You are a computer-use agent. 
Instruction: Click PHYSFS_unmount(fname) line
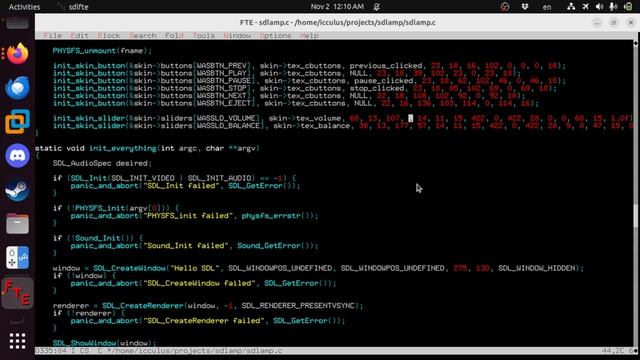click(x=102, y=51)
